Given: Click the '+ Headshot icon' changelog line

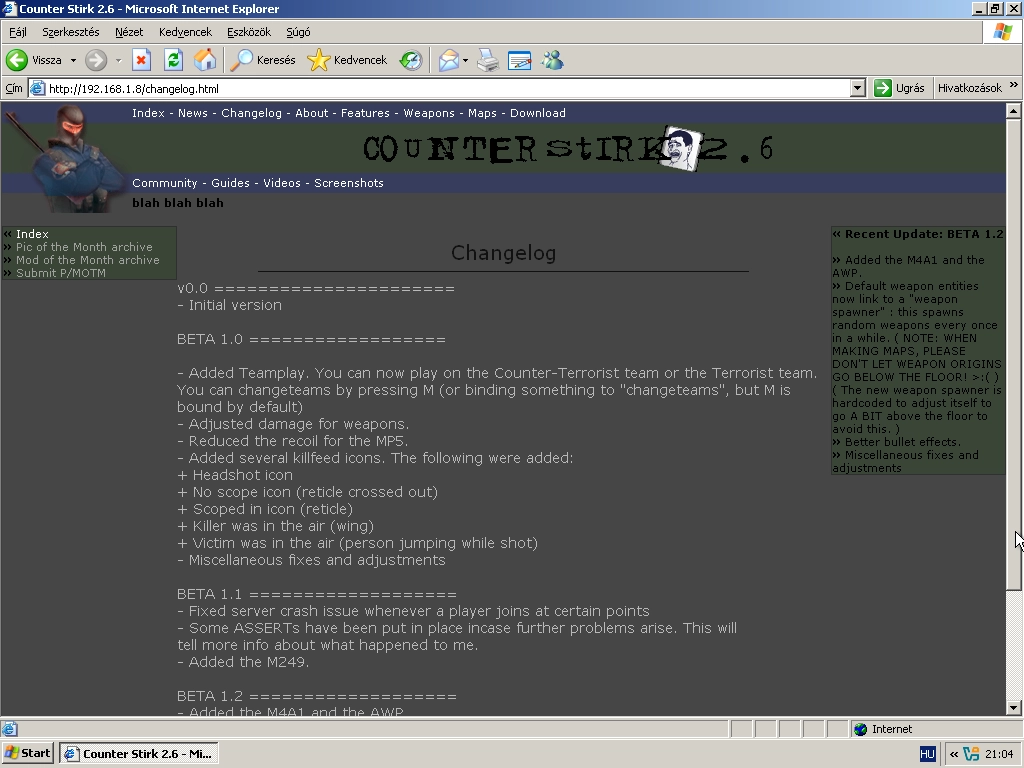Looking at the screenshot, I should [235, 475].
